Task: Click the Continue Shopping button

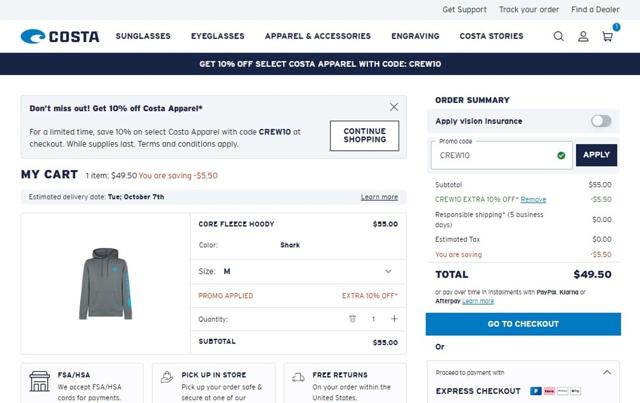Action: pyautogui.click(x=364, y=135)
